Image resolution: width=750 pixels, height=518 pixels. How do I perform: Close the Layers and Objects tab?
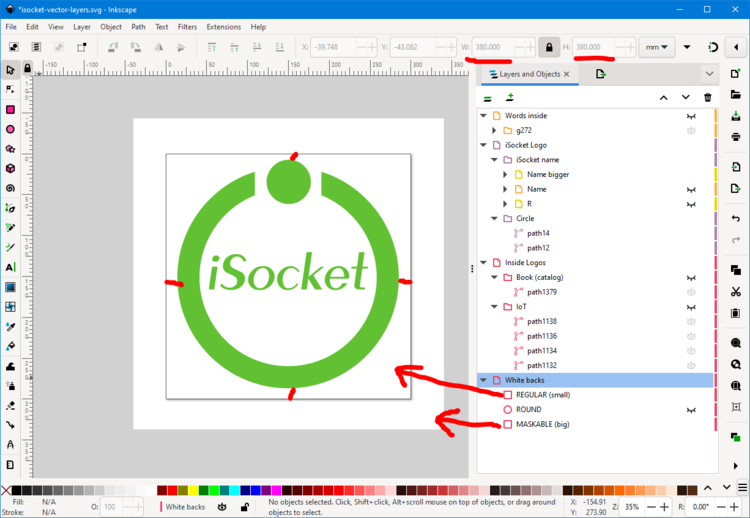[x=567, y=74]
